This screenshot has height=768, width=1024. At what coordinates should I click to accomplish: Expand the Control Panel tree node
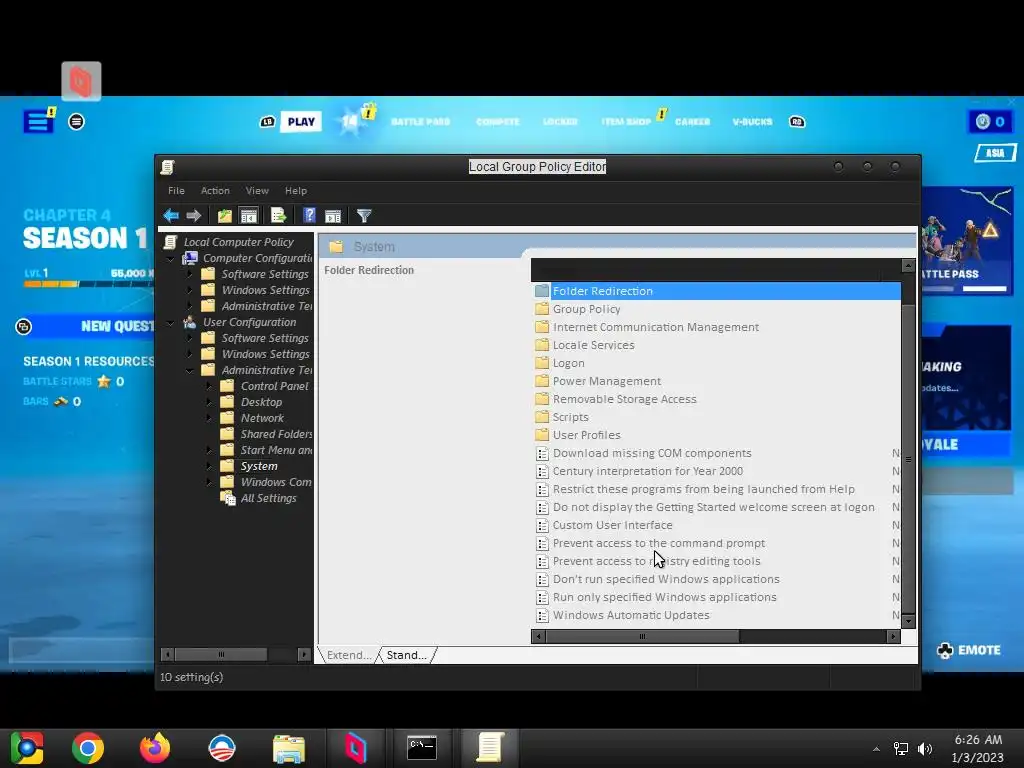209,386
